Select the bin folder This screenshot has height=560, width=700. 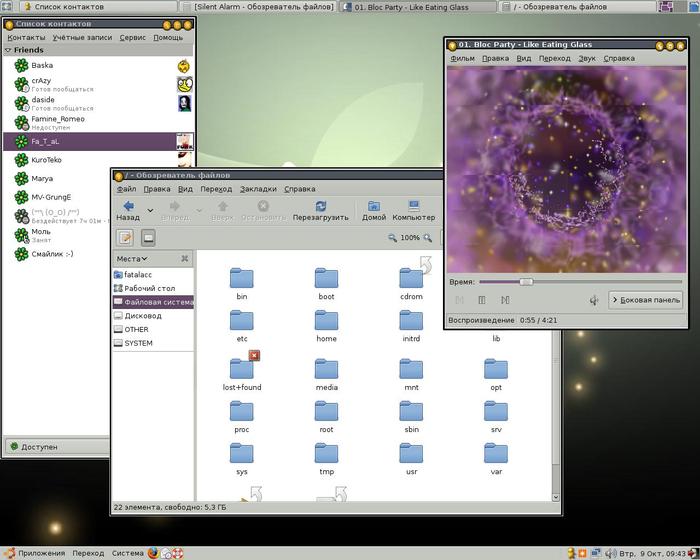tap(242, 284)
